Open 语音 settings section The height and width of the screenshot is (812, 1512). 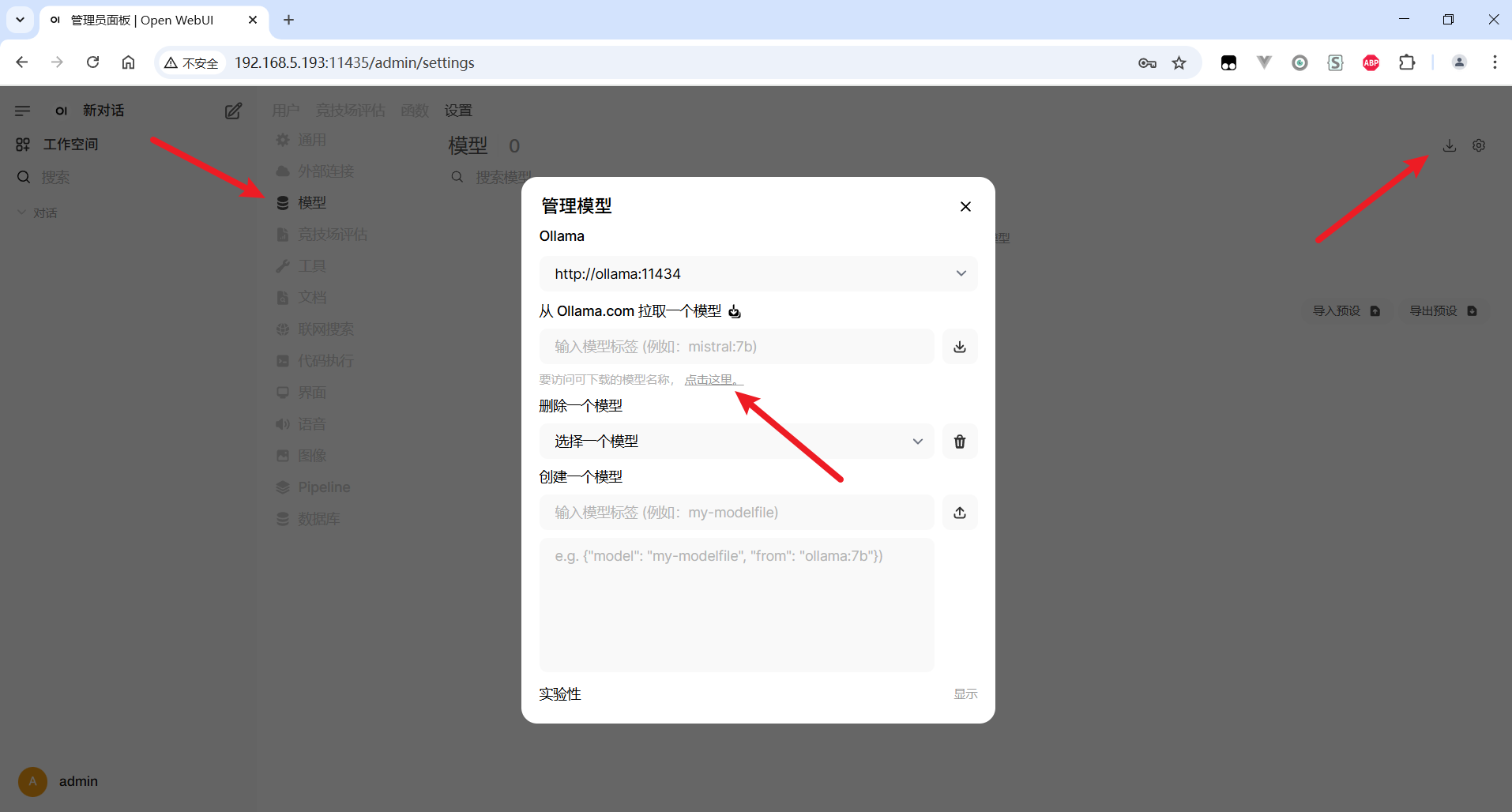301,424
